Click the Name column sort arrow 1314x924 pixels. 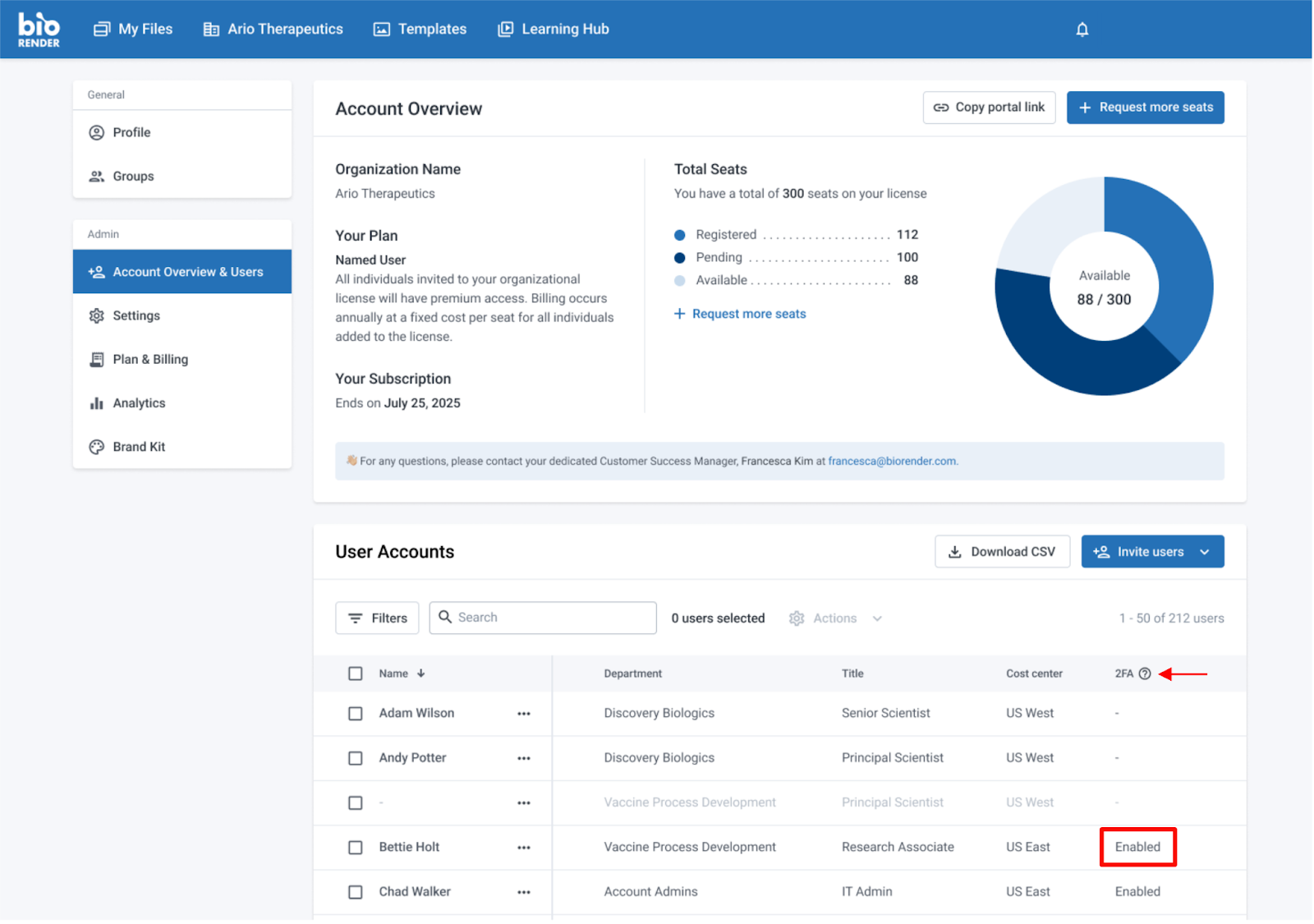421,673
